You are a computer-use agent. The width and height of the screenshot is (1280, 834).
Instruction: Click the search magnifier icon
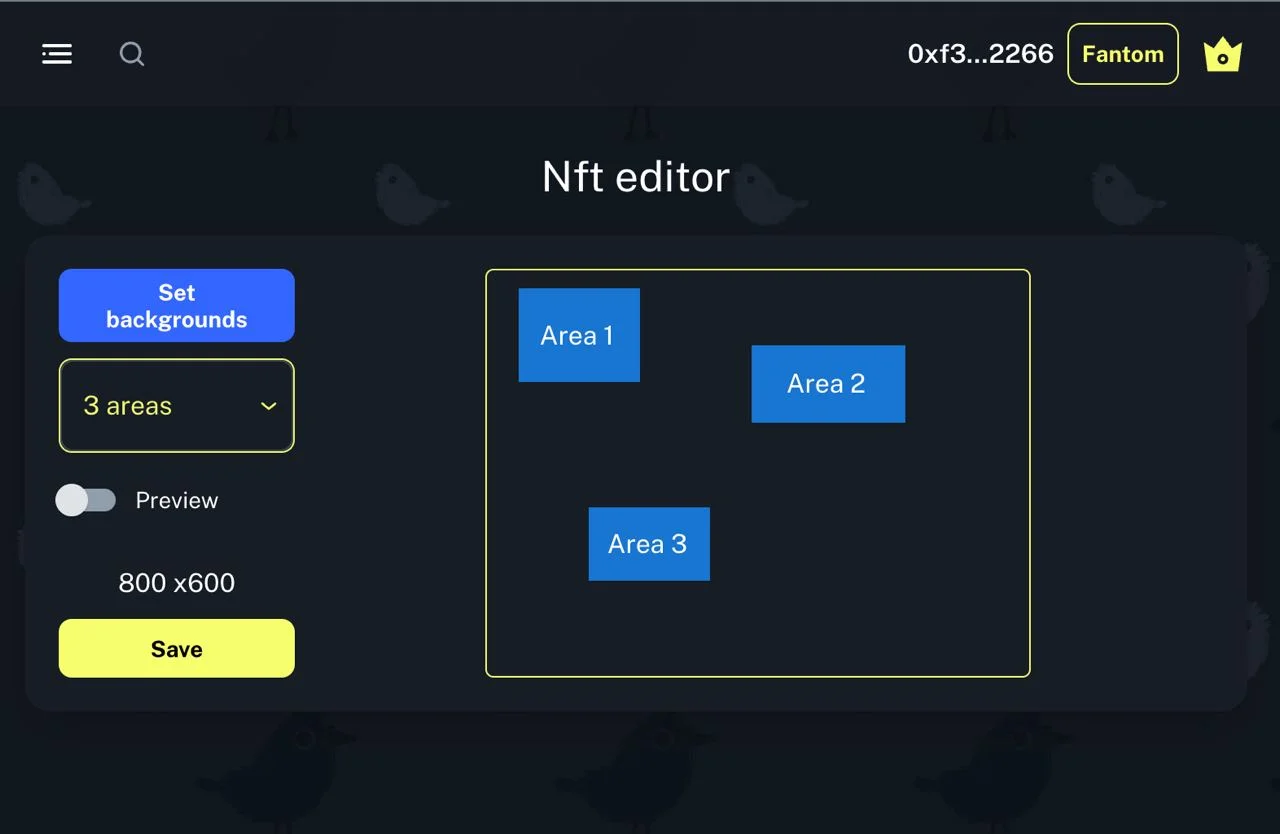[x=132, y=54]
